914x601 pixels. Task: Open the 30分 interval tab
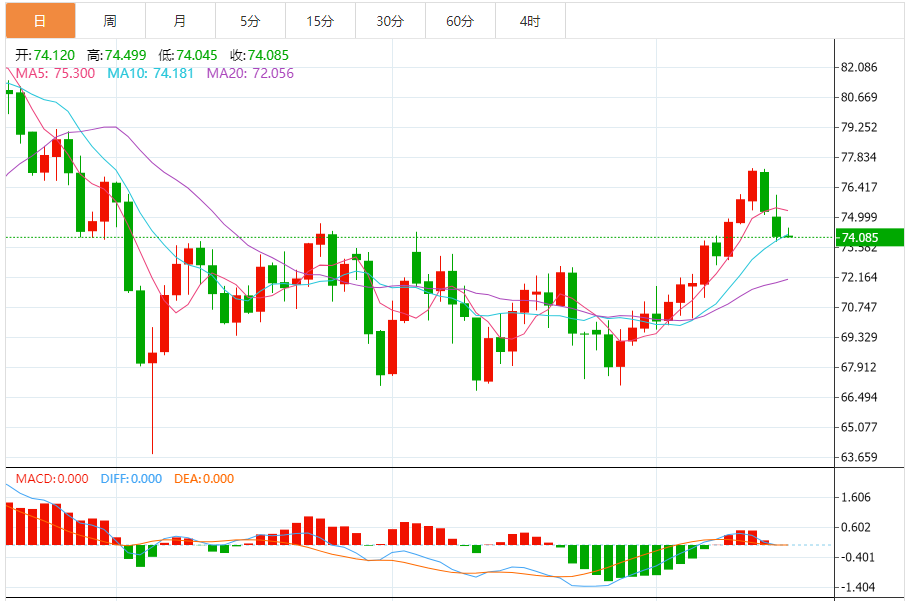390,21
